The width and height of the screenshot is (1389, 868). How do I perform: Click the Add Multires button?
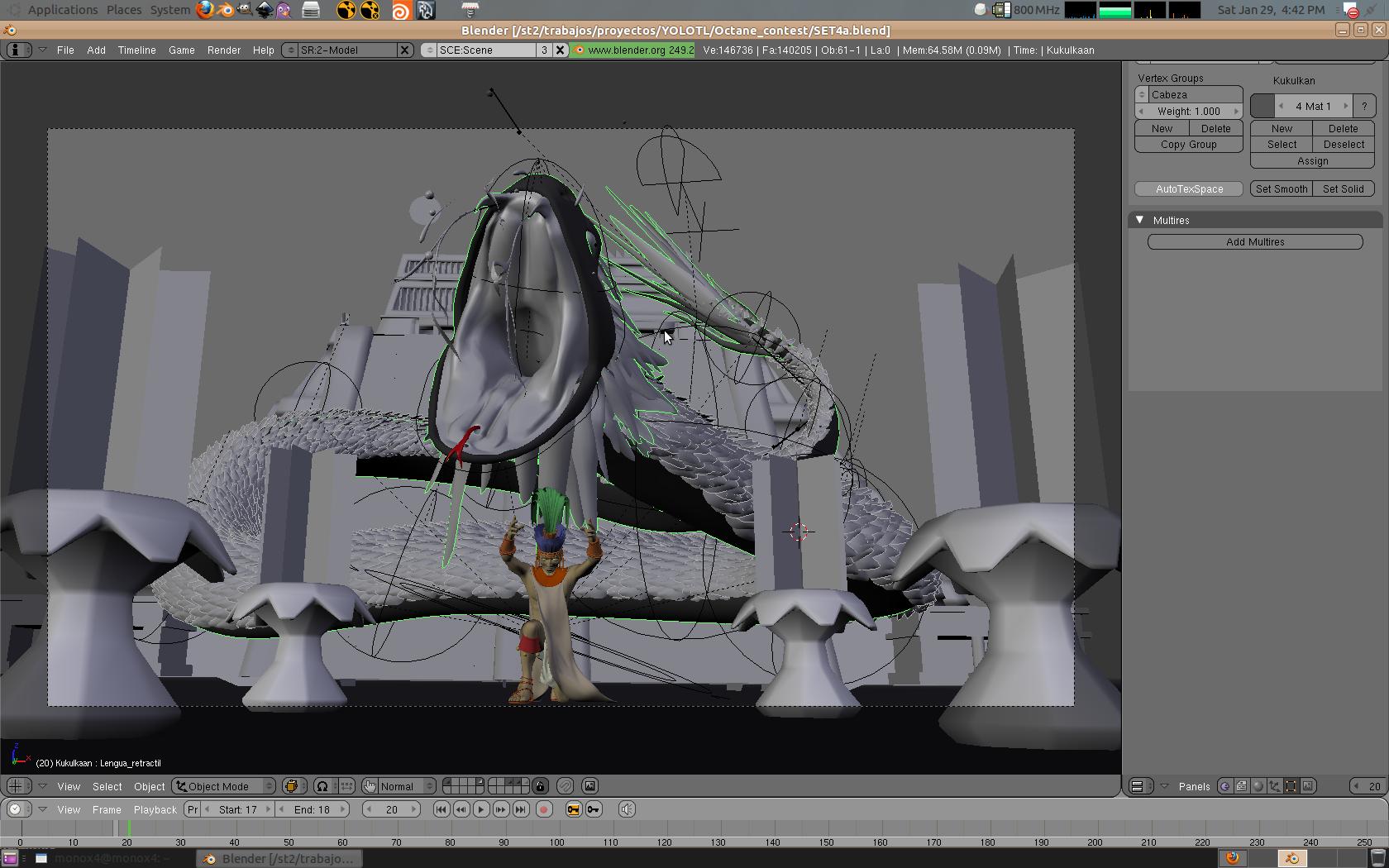click(x=1254, y=242)
